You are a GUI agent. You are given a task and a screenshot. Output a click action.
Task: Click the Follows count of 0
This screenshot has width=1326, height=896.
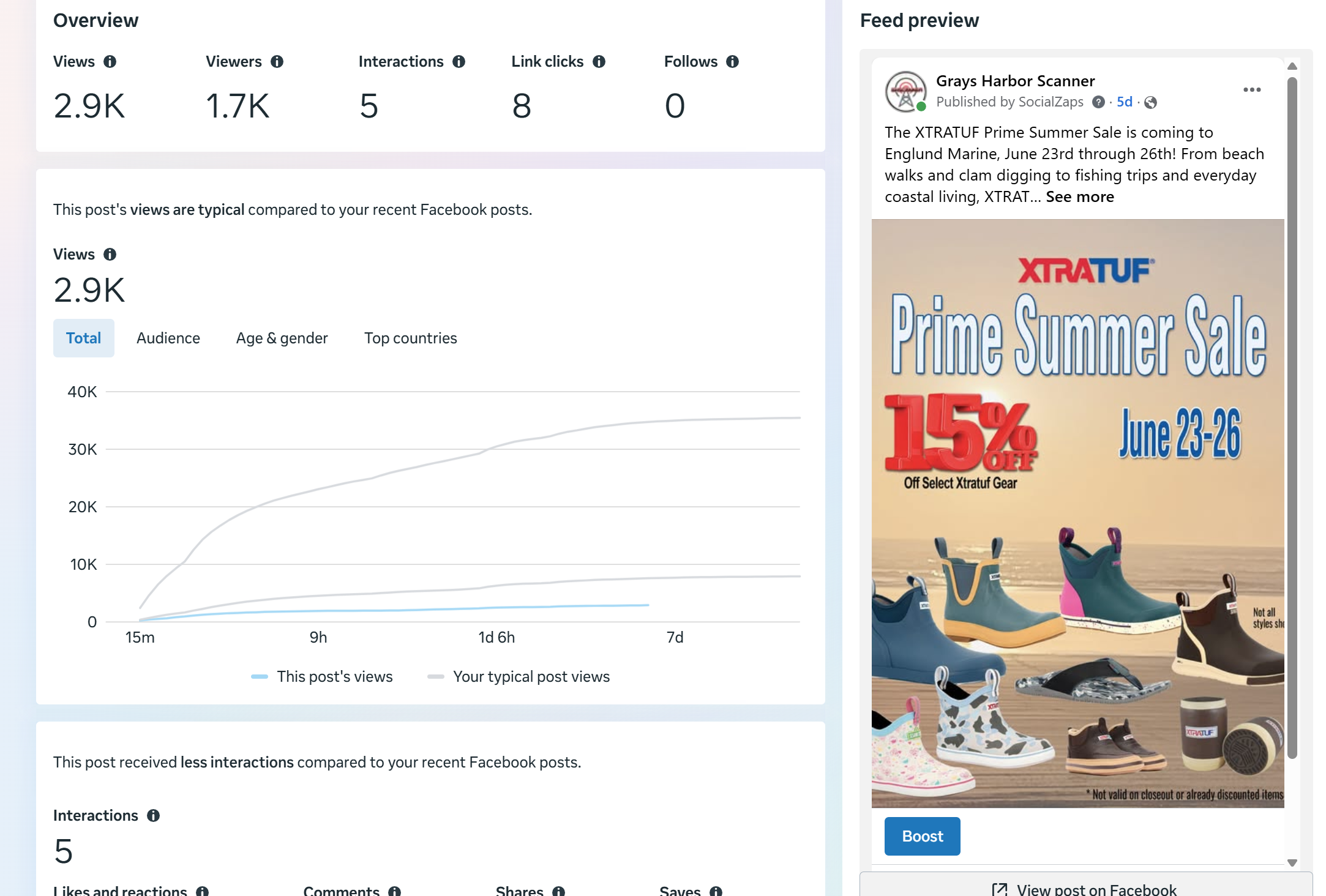[675, 106]
